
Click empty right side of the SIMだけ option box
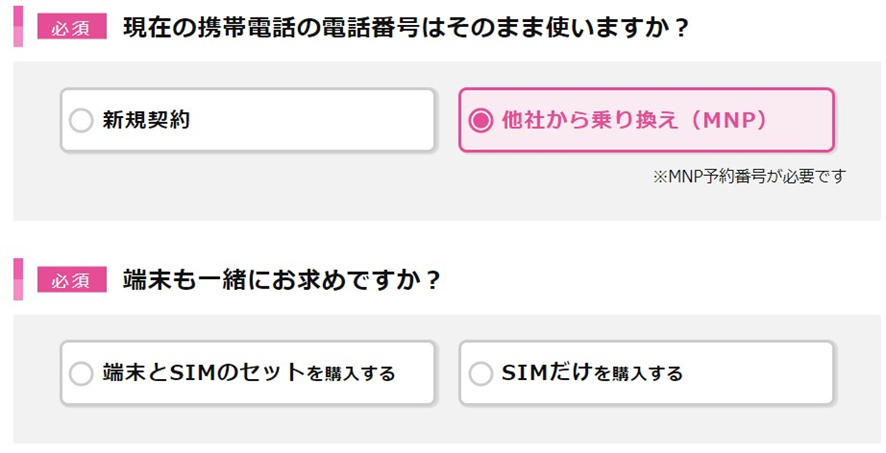tap(770, 374)
